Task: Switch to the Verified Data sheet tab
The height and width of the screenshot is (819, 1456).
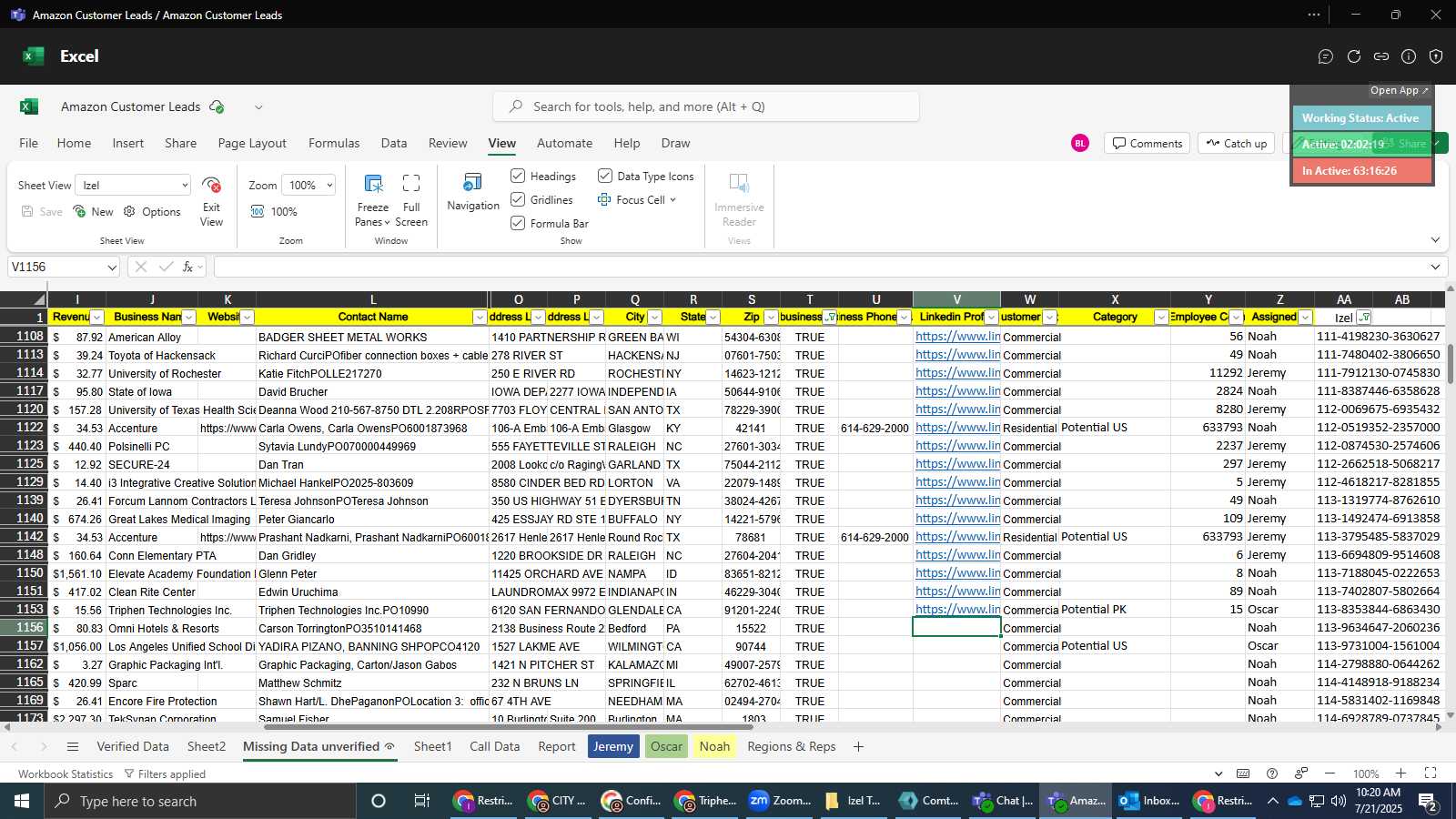Action: point(133,746)
